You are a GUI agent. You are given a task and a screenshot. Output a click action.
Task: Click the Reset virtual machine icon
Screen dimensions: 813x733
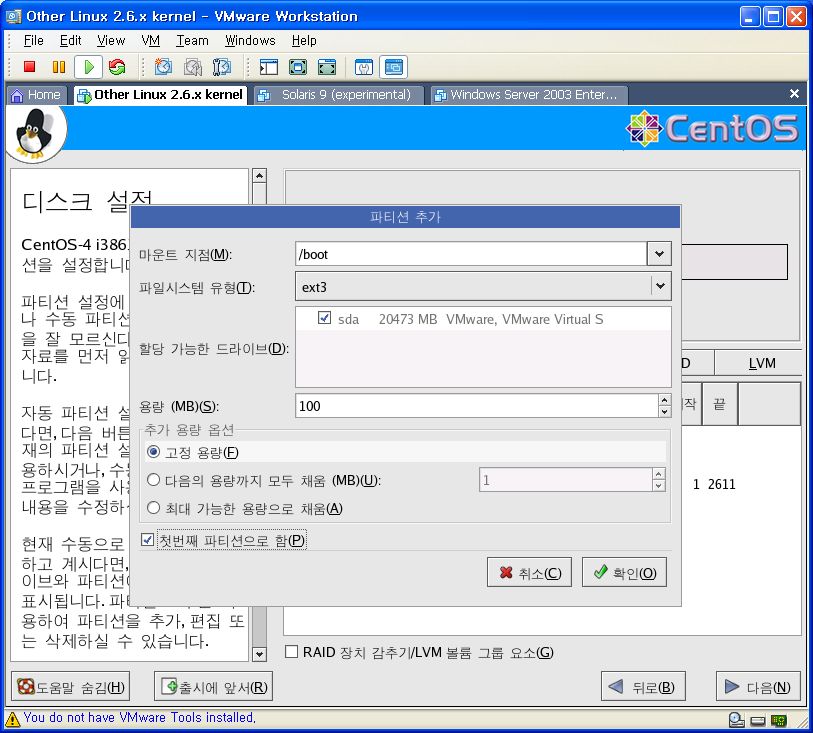pyautogui.click(x=117, y=67)
